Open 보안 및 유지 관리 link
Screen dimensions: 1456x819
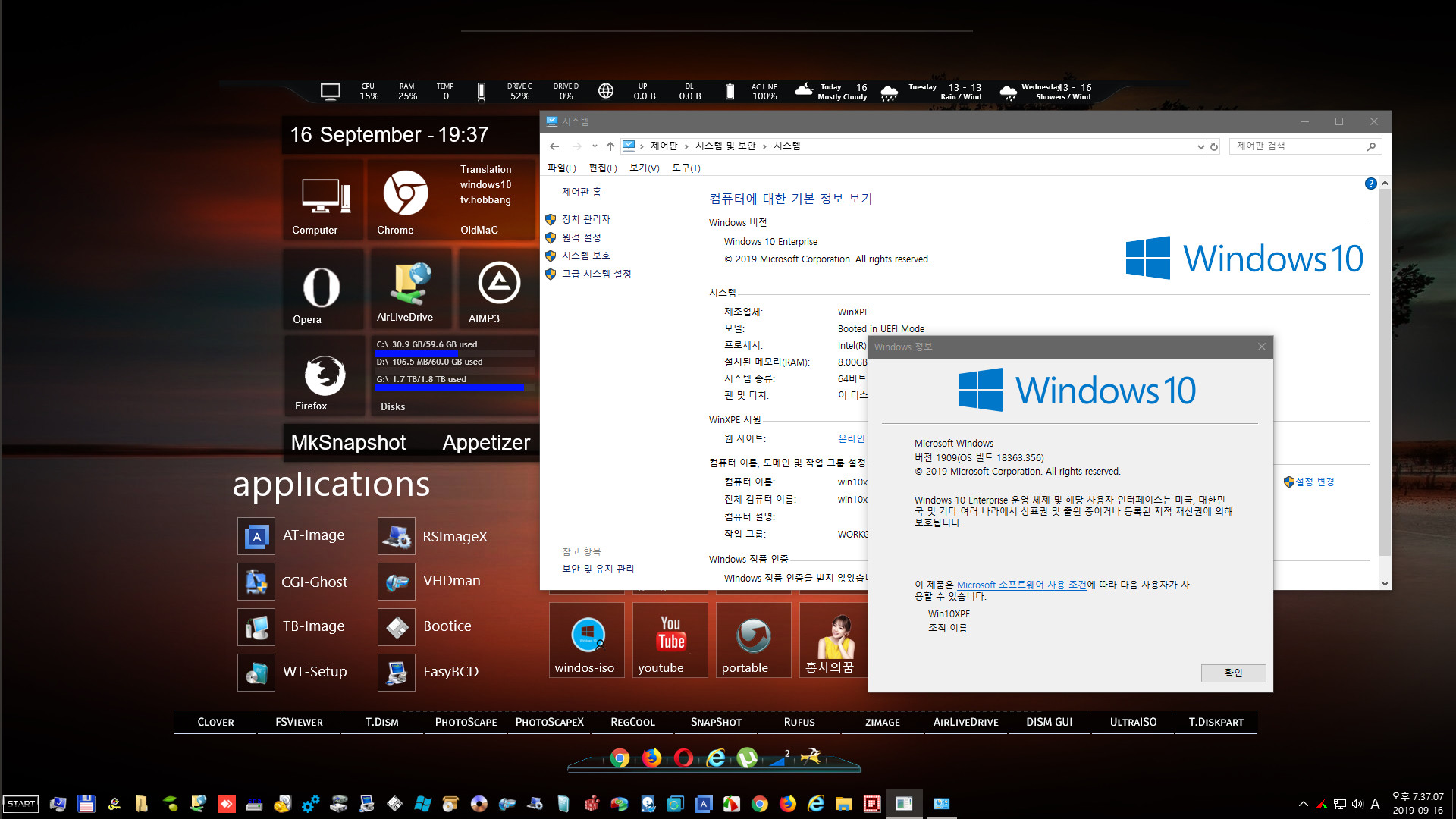pyautogui.click(x=598, y=569)
